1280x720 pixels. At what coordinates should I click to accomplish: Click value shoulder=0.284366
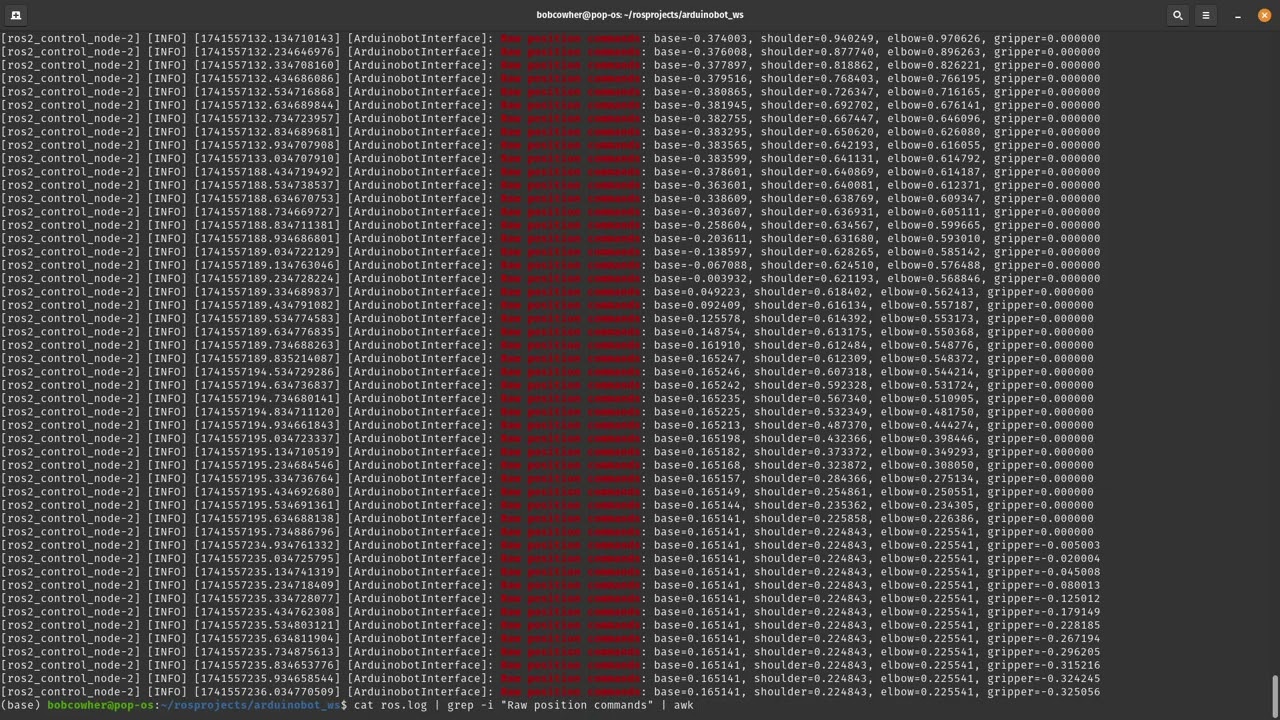click(x=813, y=478)
